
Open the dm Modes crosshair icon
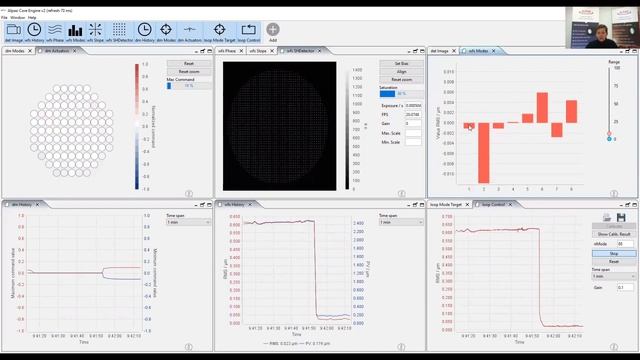pos(166,33)
